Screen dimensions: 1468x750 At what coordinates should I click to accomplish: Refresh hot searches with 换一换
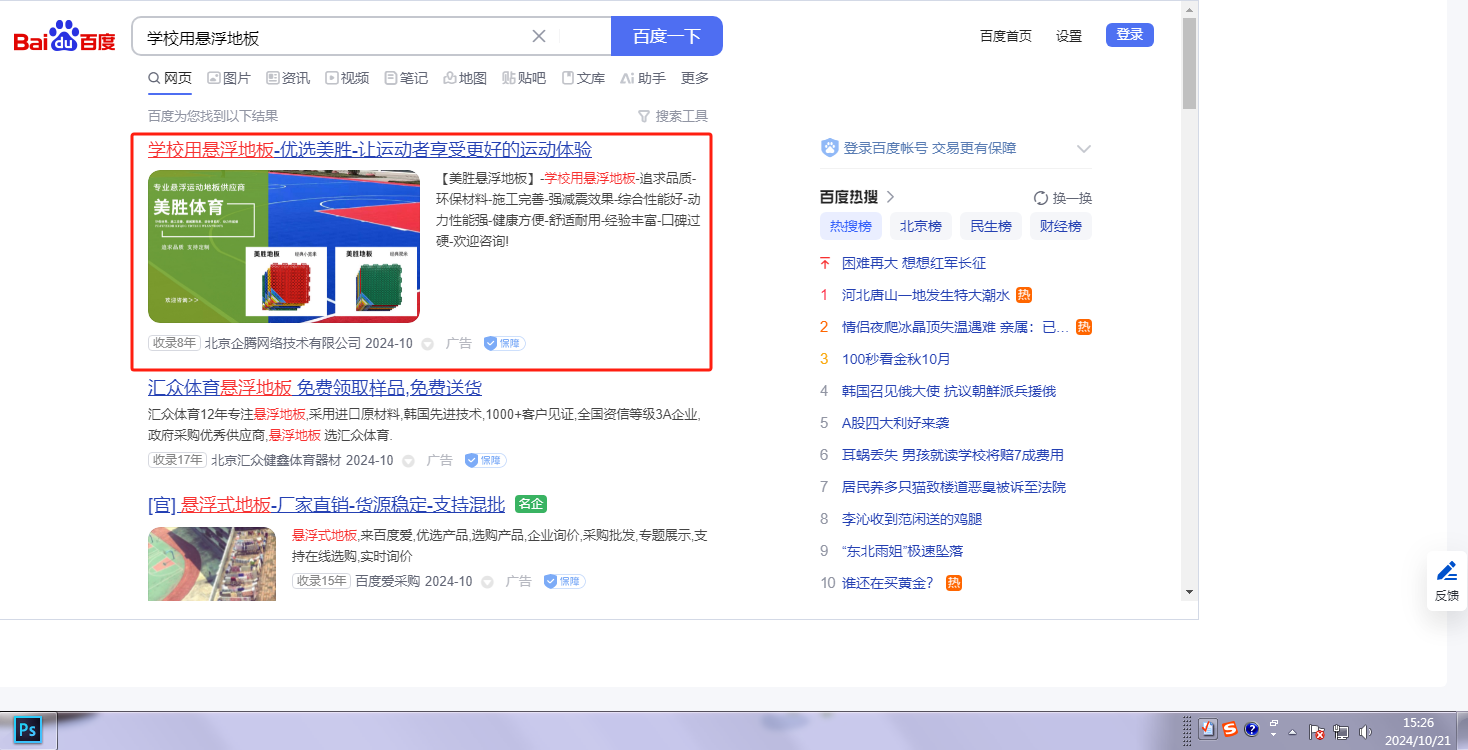point(1063,198)
